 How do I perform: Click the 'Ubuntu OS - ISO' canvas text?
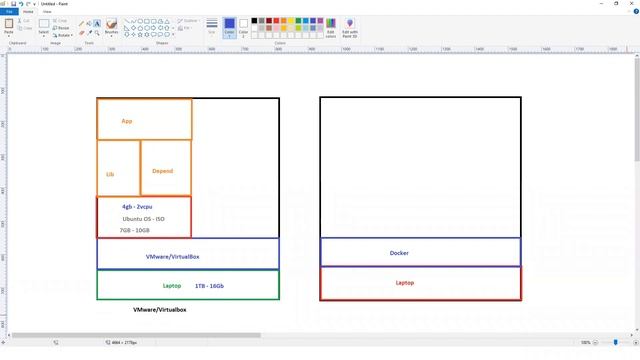pos(143,219)
